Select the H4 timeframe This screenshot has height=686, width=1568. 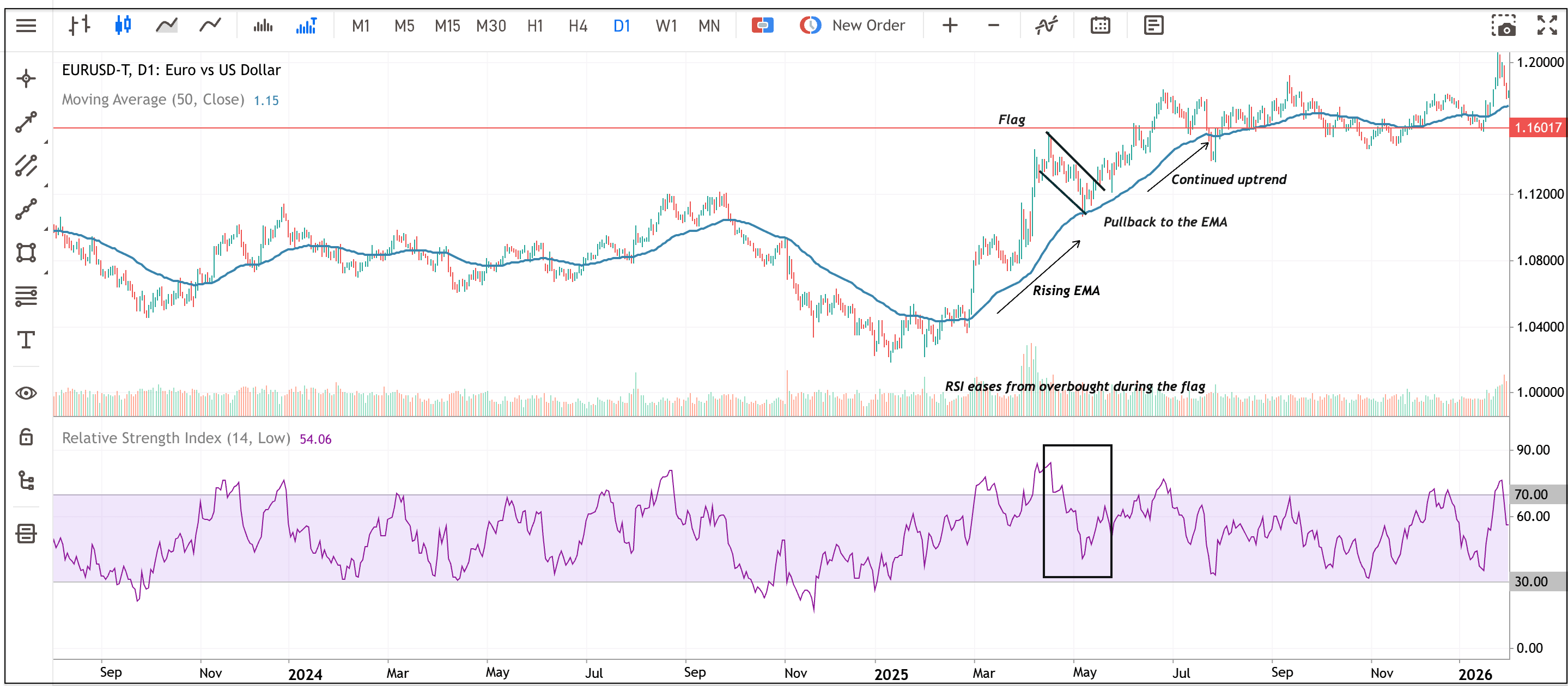(578, 26)
